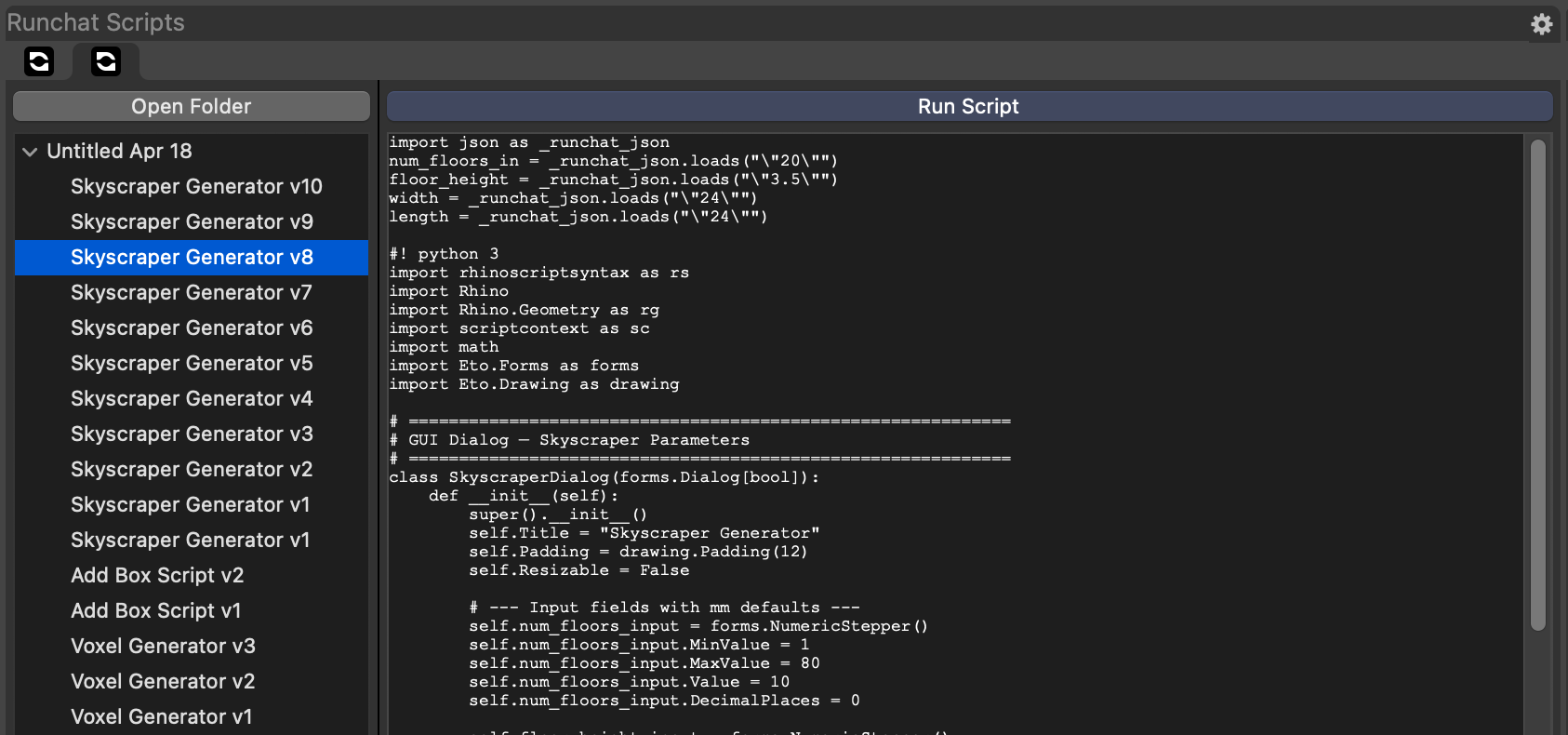Open Skyscraper Generator v2 script
Image resolution: width=1568 pixels, height=735 pixels.
pyautogui.click(x=192, y=469)
